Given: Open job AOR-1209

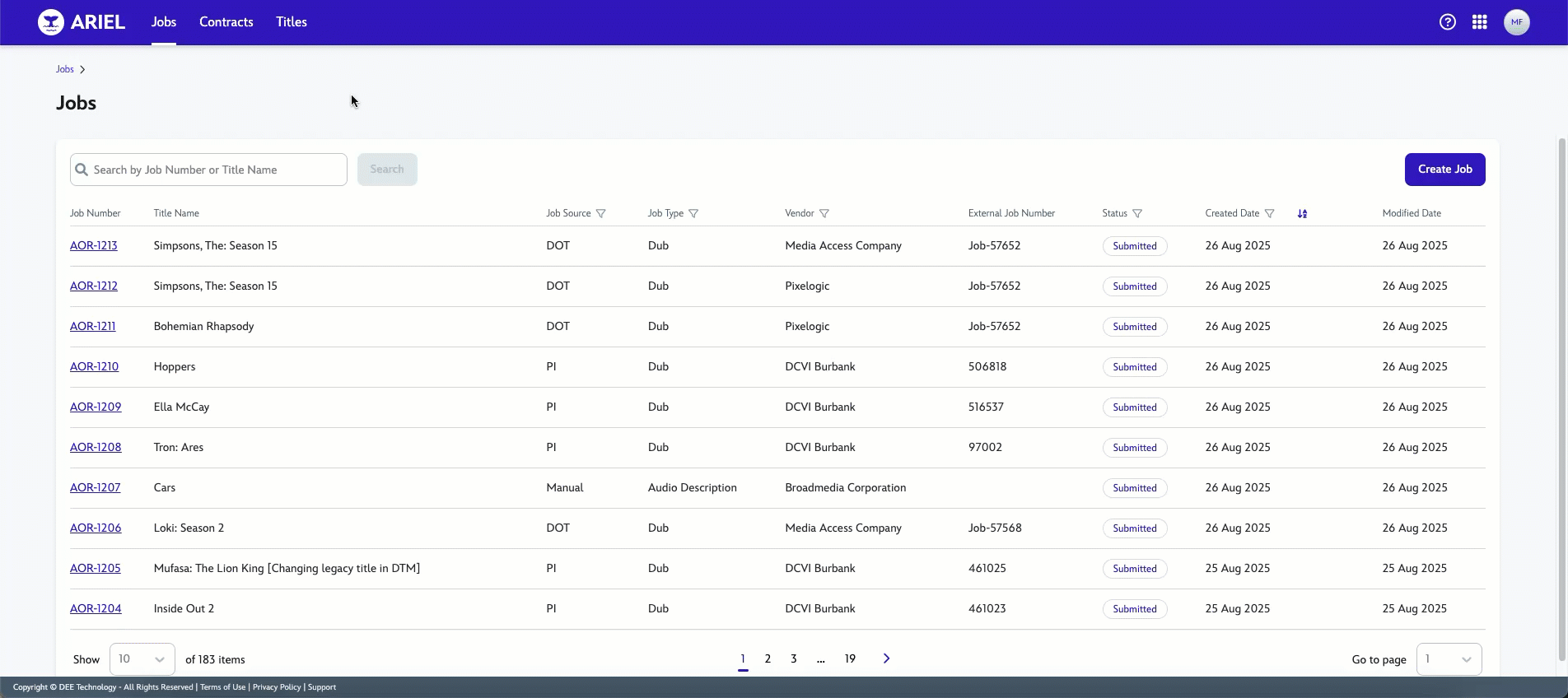Looking at the screenshot, I should [x=96, y=407].
